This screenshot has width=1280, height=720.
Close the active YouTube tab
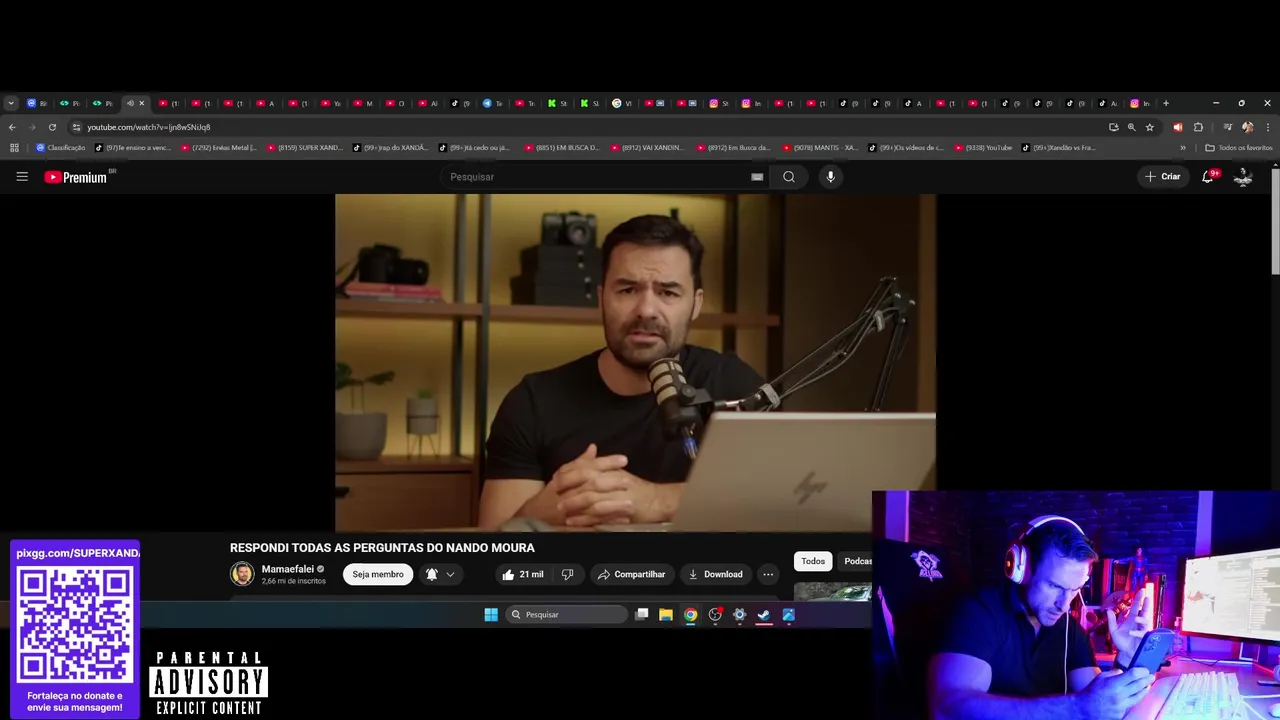click(x=141, y=103)
